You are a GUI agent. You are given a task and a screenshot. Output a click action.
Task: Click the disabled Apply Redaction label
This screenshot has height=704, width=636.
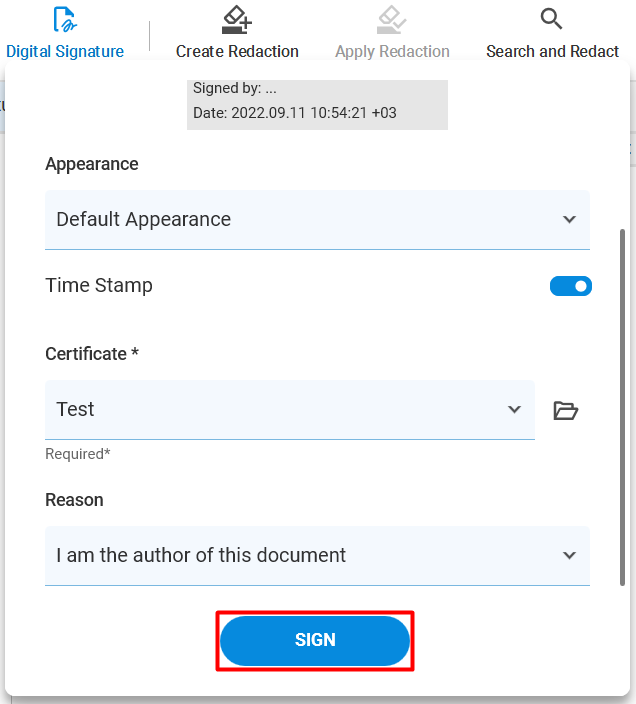coord(392,52)
